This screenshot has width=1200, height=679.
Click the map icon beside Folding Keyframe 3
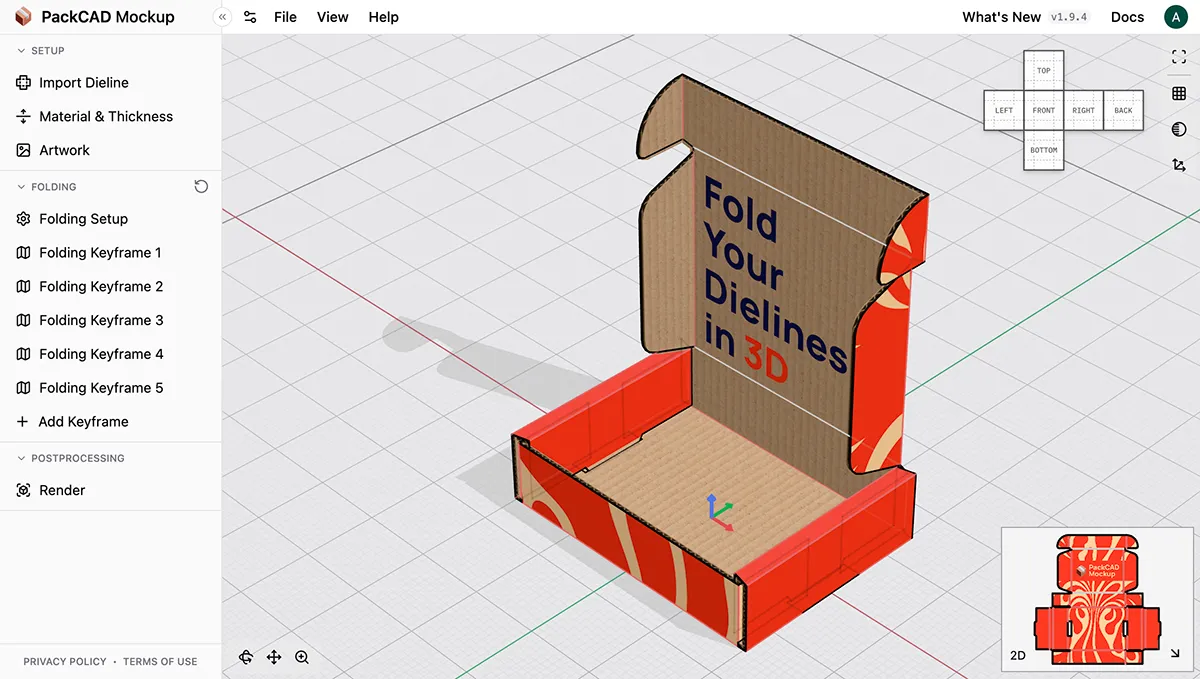pyautogui.click(x=24, y=320)
